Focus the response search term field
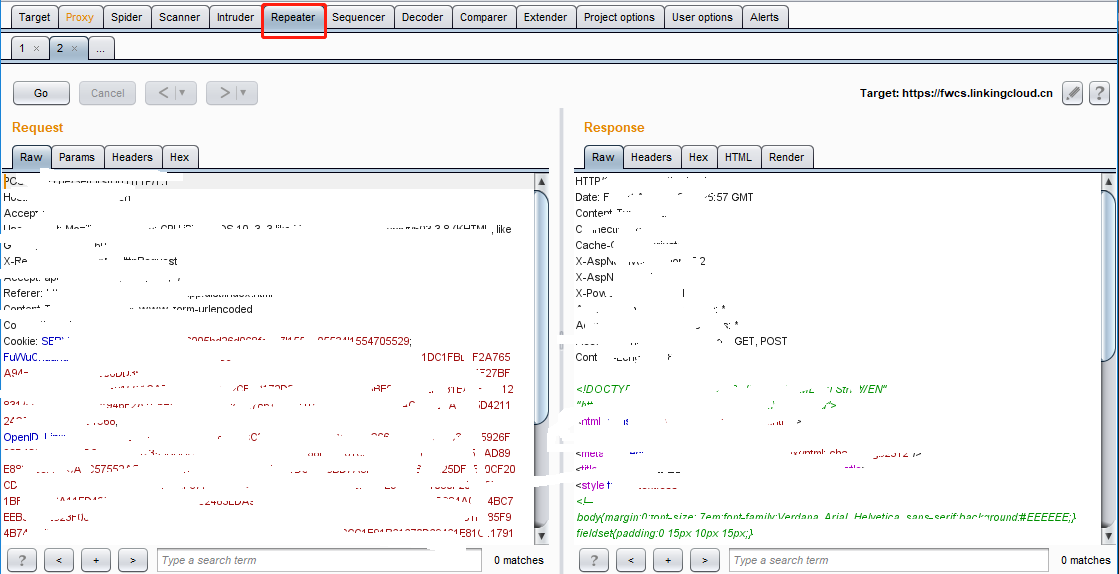Image resolution: width=1119 pixels, height=574 pixels. 890,560
